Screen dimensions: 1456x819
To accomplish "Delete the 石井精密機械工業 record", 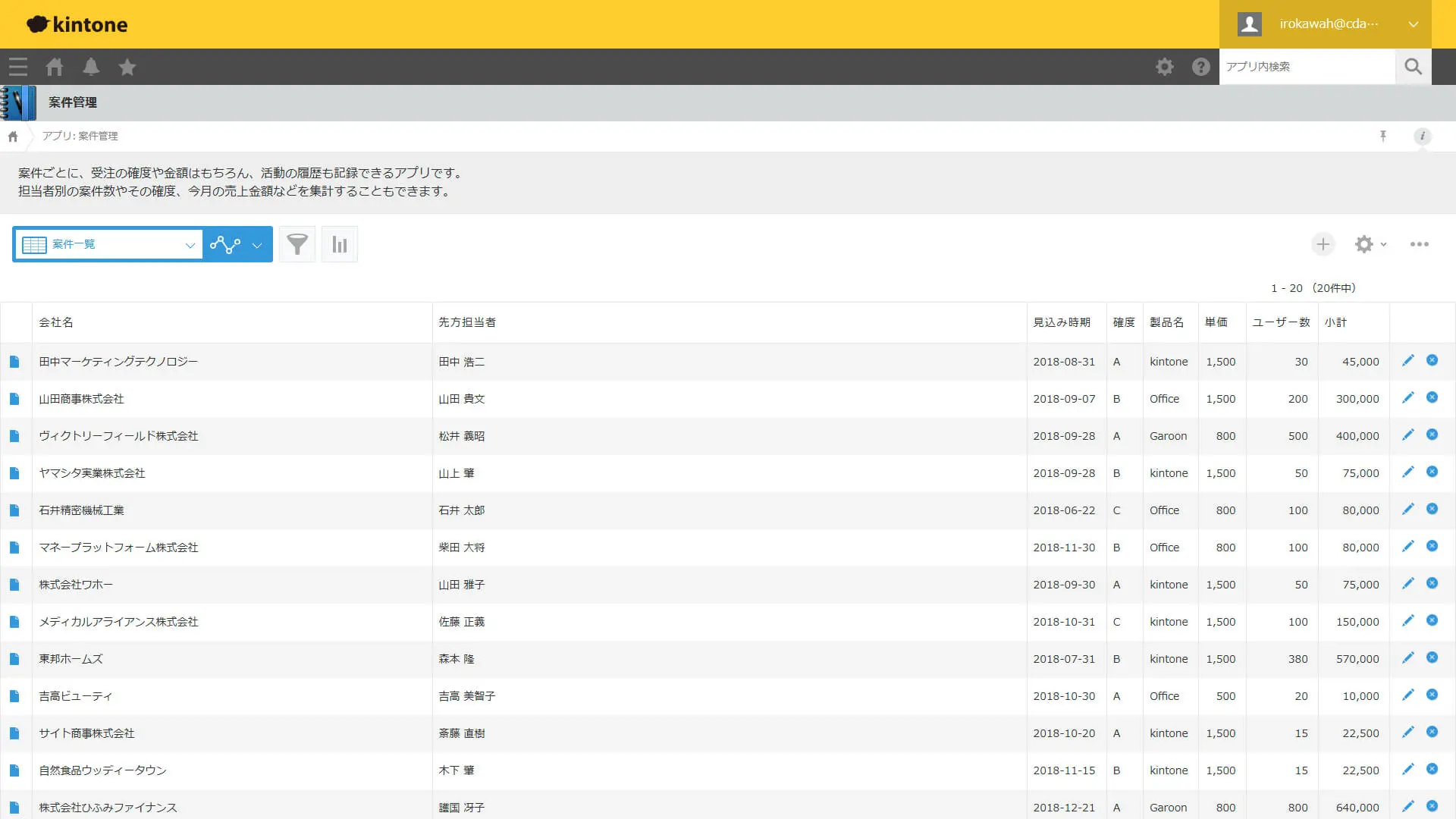I will tap(1432, 510).
